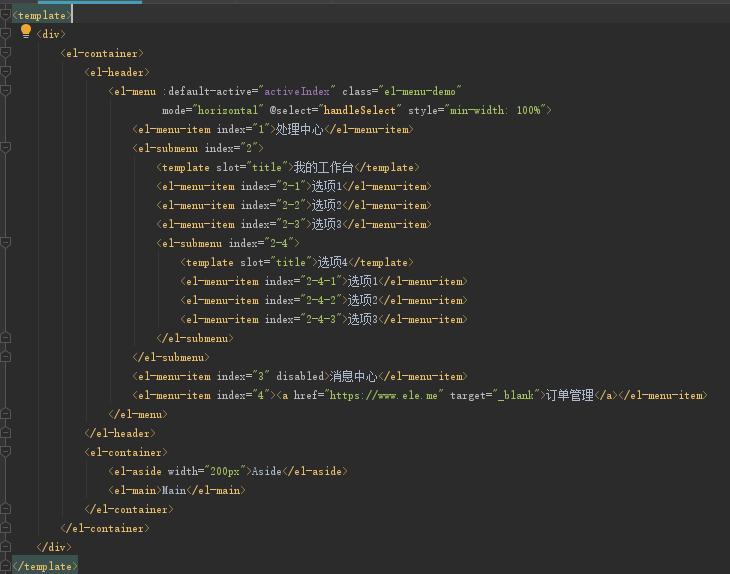Viewport: 730px width, 574px height.
Task: Click the Main text in el-main
Action: 174,490
